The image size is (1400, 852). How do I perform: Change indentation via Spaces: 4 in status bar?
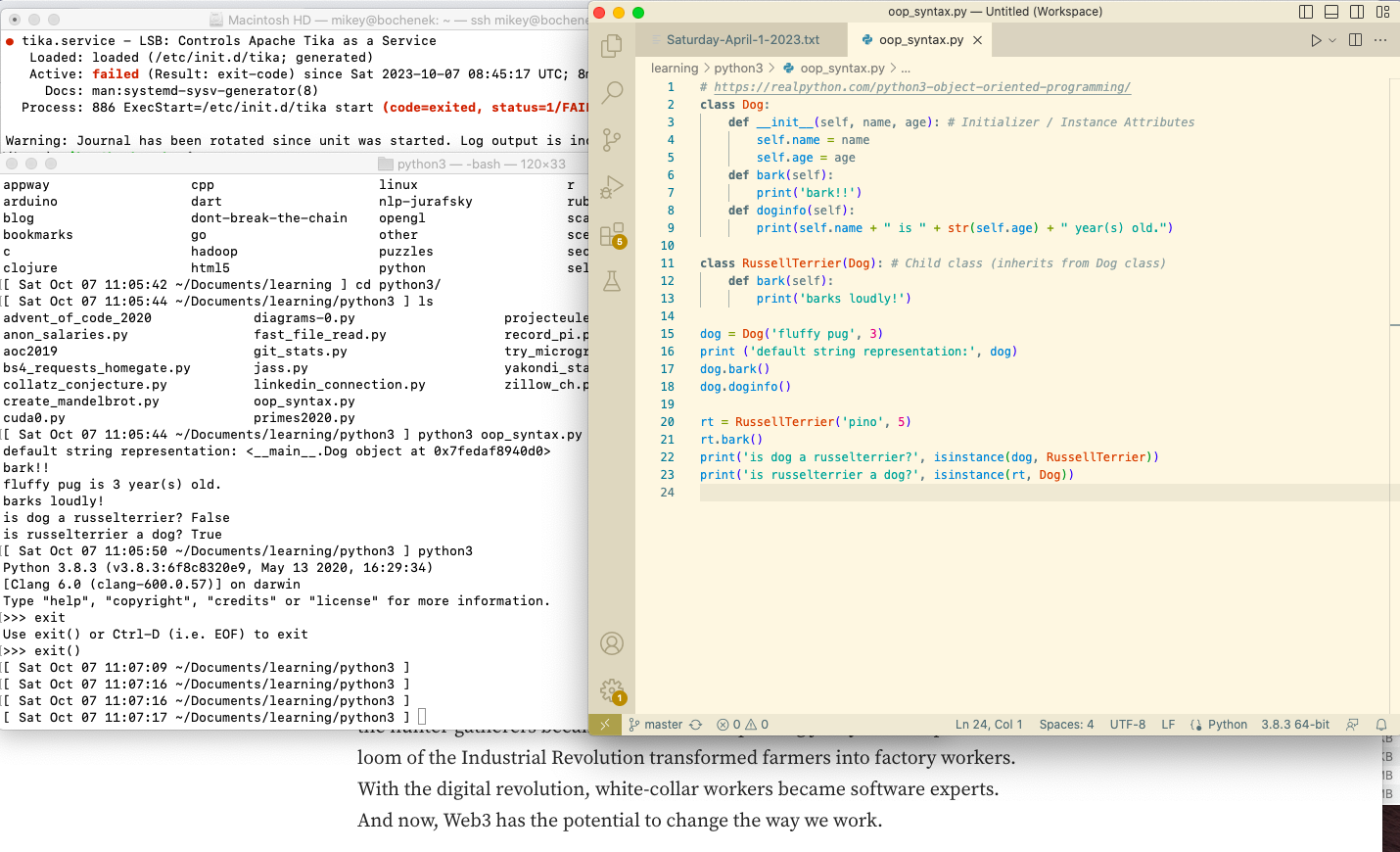1066,724
